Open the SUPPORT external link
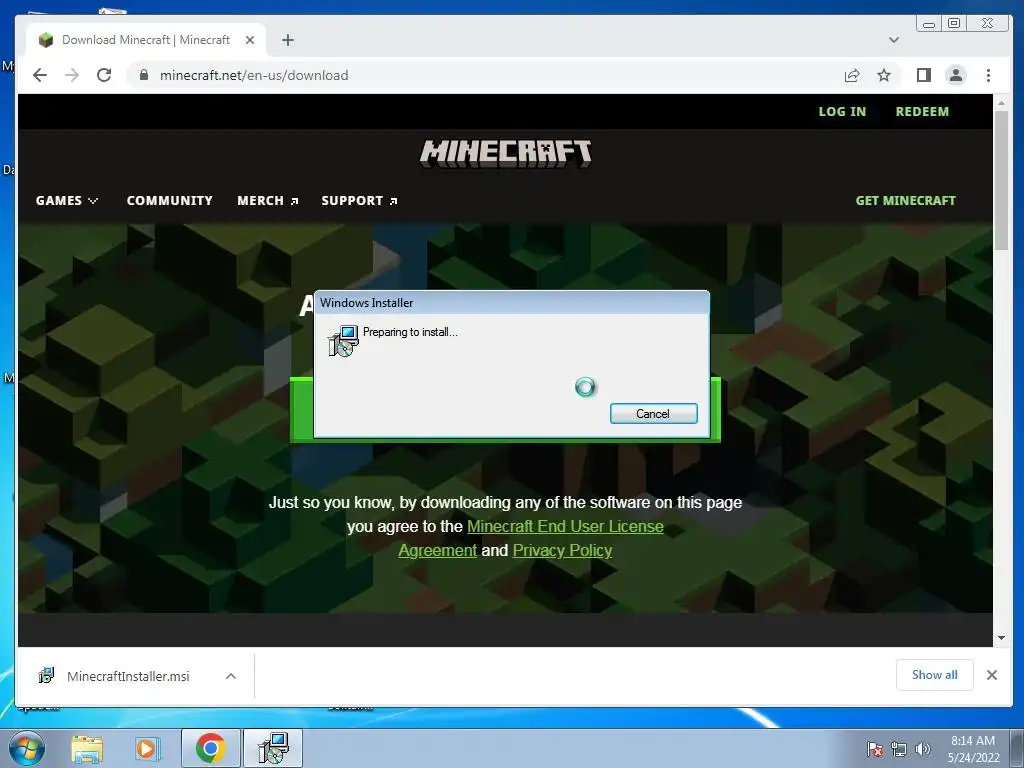Image resolution: width=1024 pixels, height=768 pixels. coord(359,200)
